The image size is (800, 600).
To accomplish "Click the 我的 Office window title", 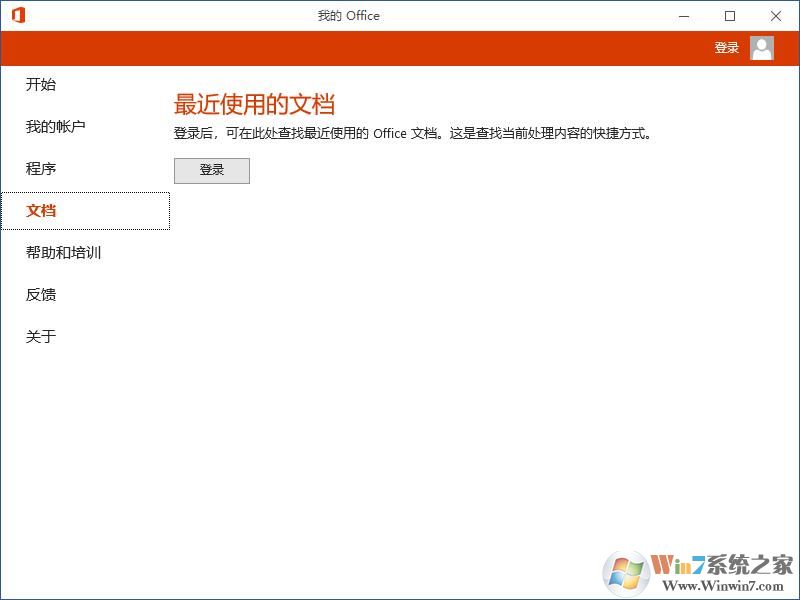I will coord(348,16).
